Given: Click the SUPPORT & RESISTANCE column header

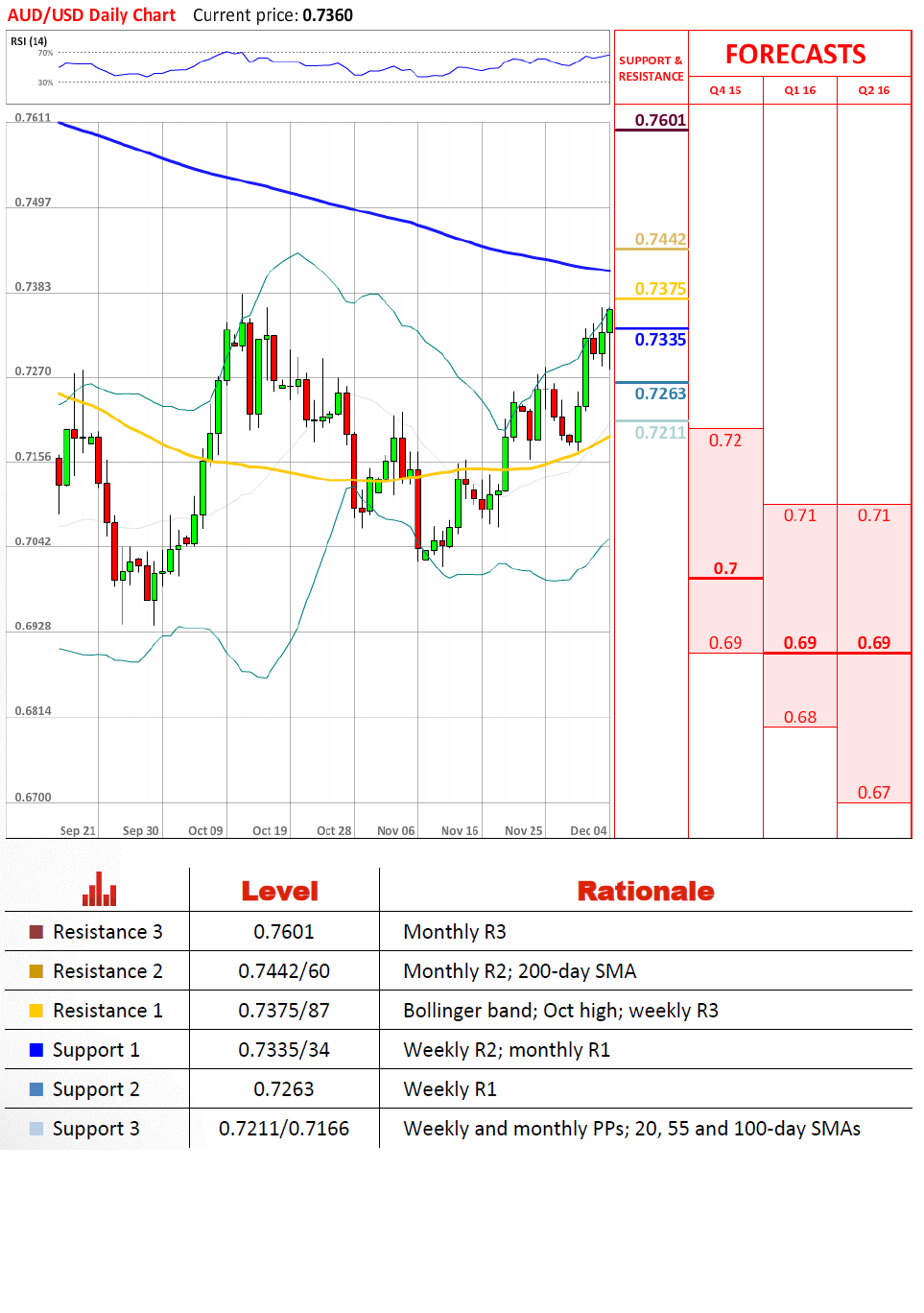Looking at the screenshot, I should click(651, 68).
